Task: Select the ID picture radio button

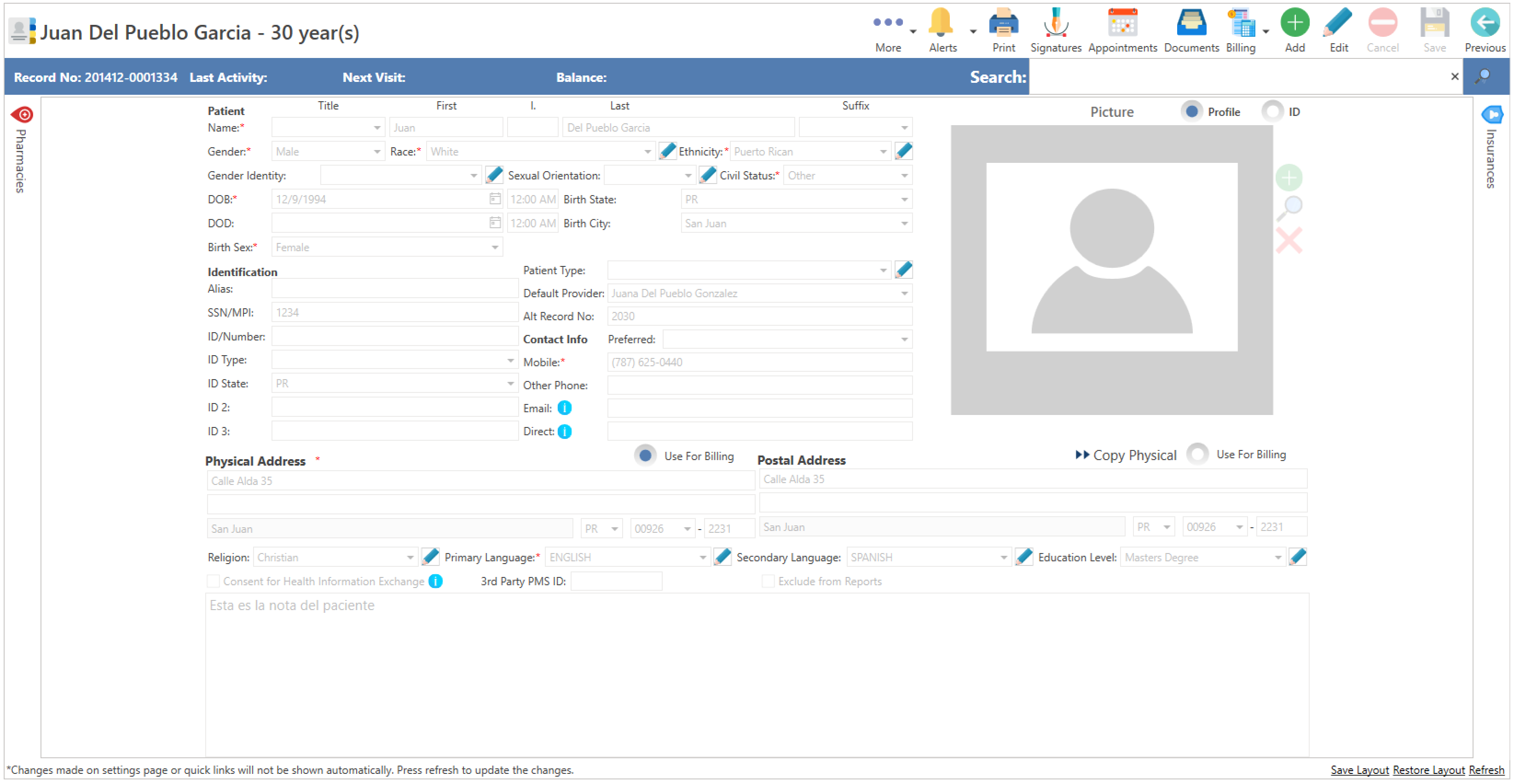Action: pos(1272,112)
